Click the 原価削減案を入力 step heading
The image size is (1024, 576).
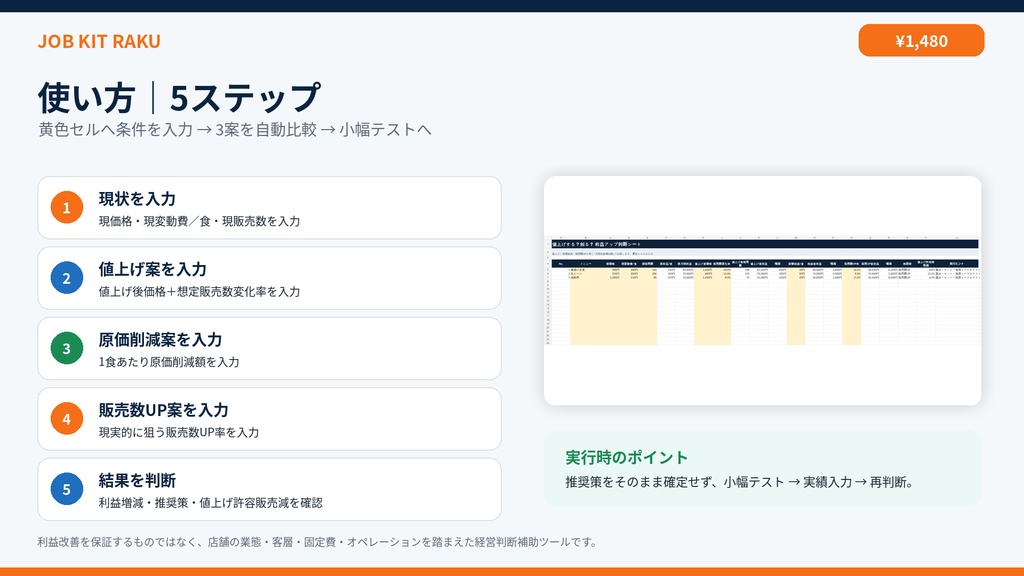161,340
